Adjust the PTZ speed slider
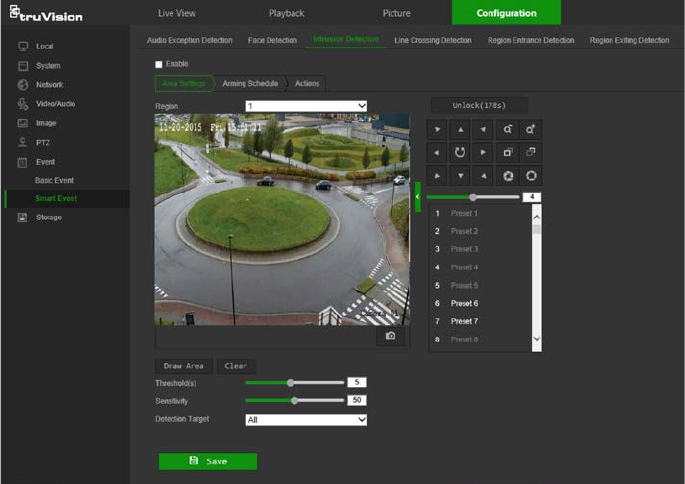Image resolution: width=685 pixels, height=484 pixels. [473, 197]
